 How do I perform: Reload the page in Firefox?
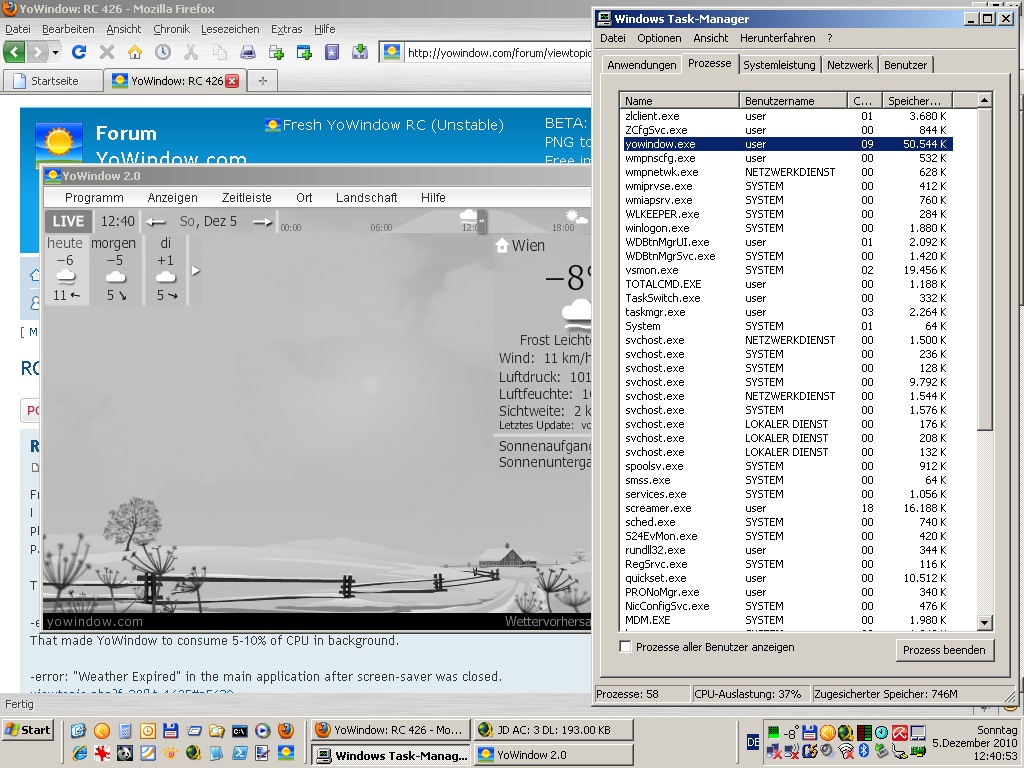79,52
